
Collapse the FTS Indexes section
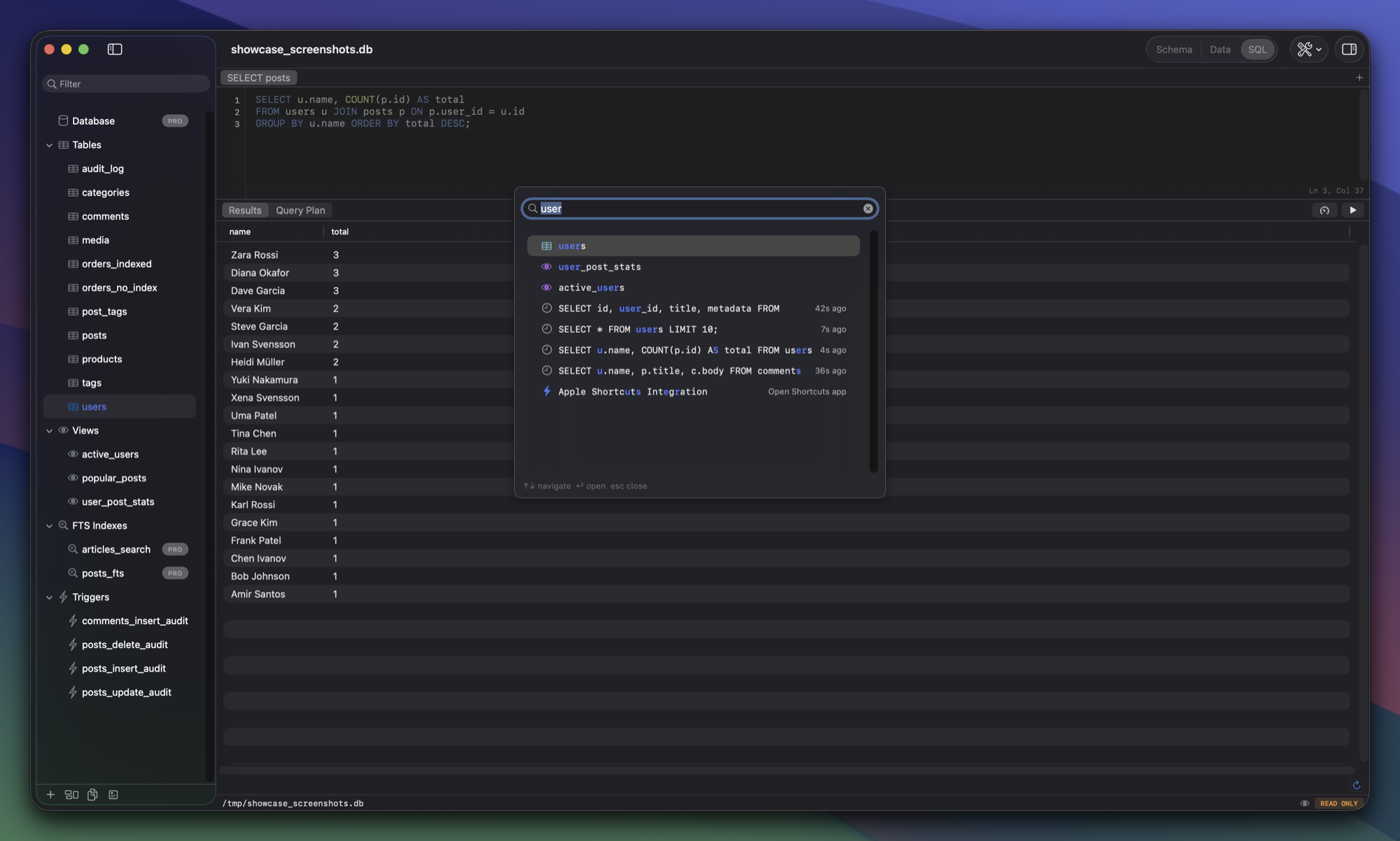(49, 525)
